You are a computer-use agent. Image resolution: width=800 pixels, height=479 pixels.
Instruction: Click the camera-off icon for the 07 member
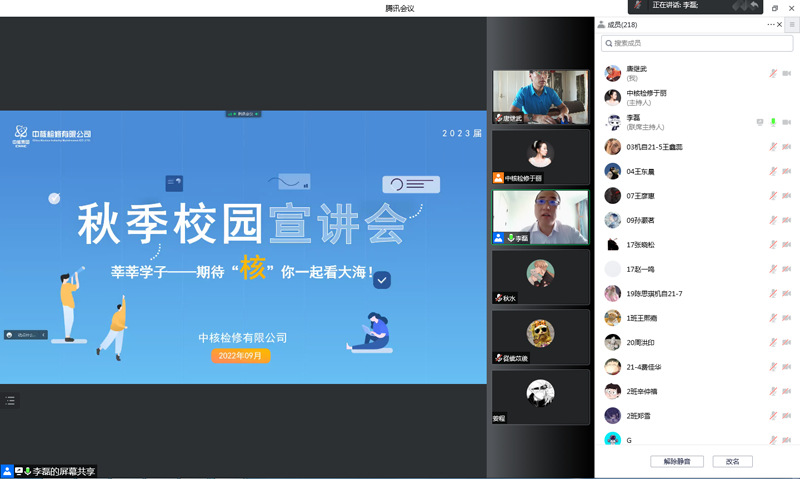click(x=787, y=195)
